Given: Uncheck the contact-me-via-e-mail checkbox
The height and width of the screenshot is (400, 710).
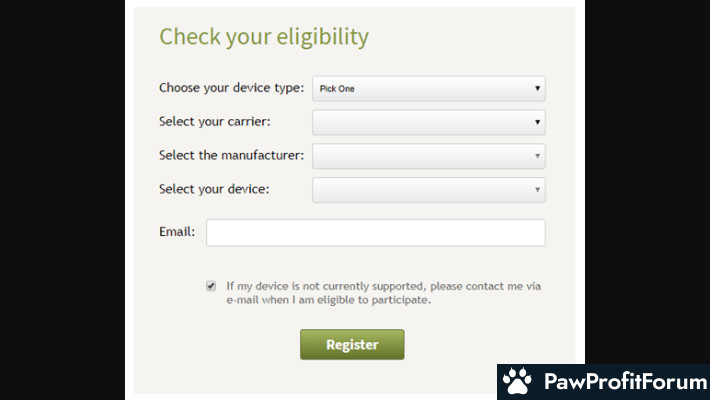Looking at the screenshot, I should 211,286.
